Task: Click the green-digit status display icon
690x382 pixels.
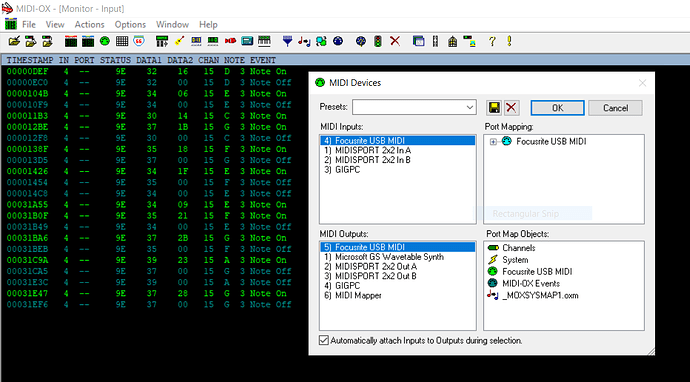Action: (x=213, y=41)
